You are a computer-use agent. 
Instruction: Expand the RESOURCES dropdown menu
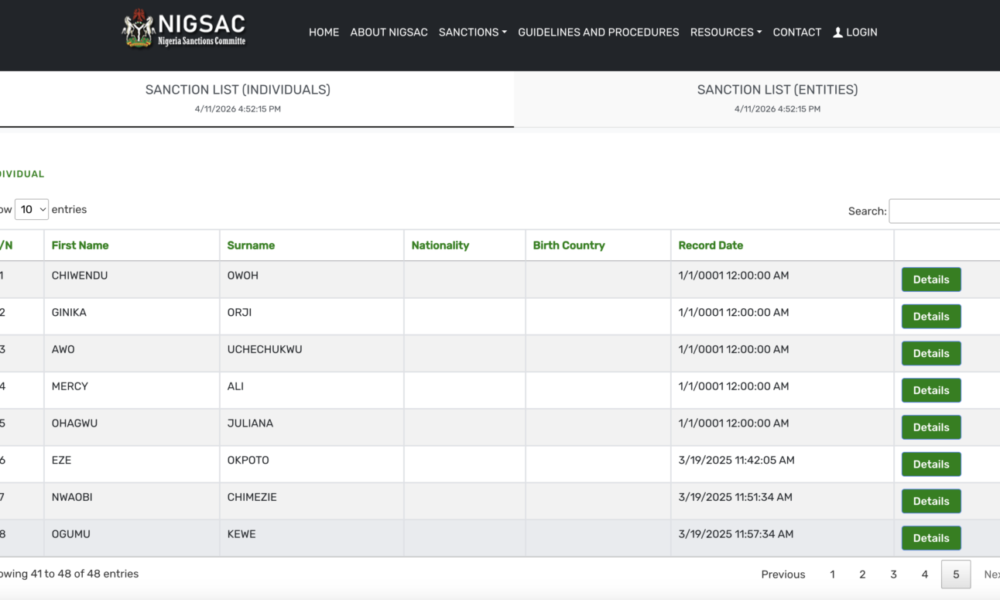[725, 32]
